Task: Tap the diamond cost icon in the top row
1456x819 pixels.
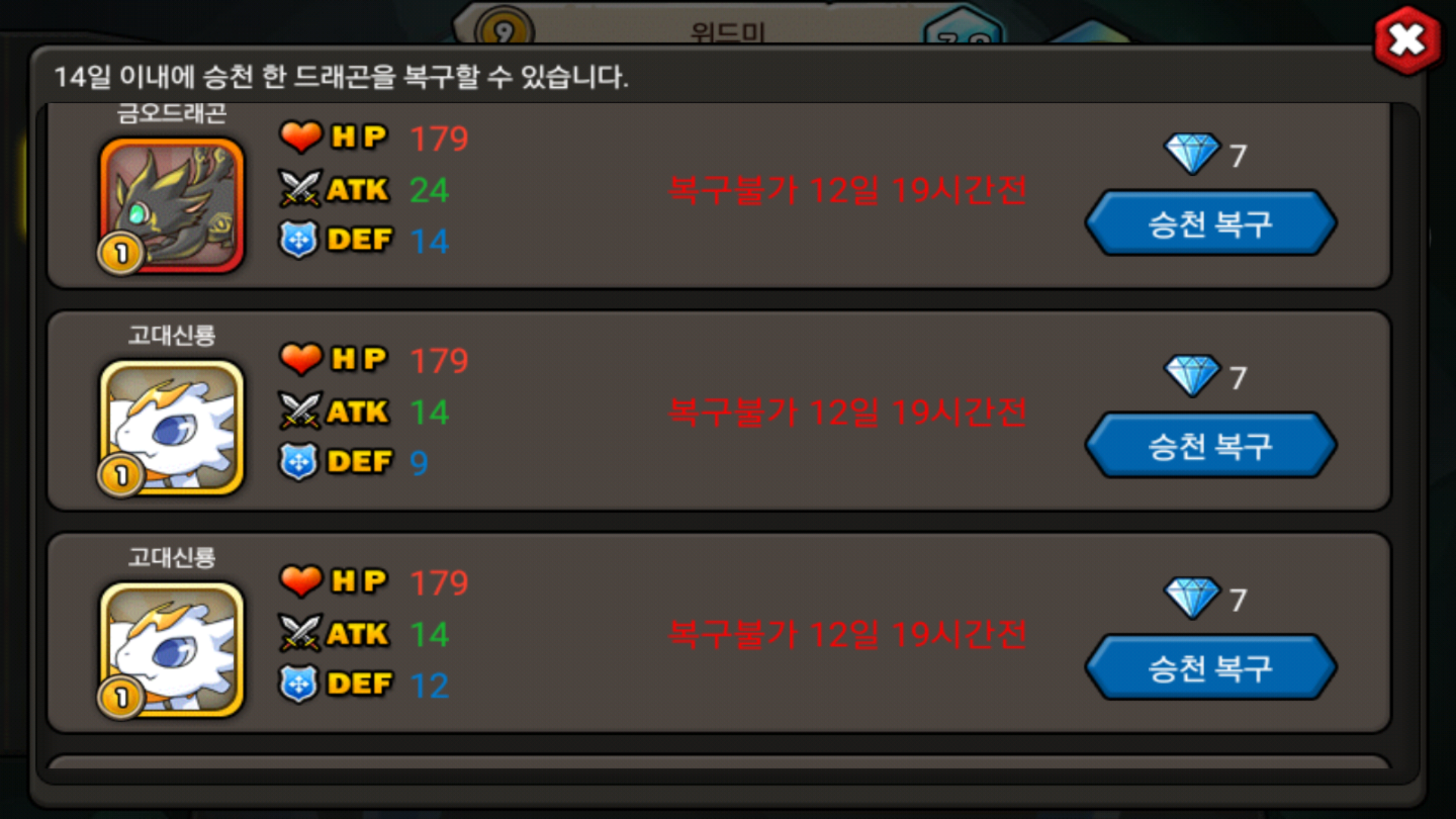Action: (x=1192, y=153)
